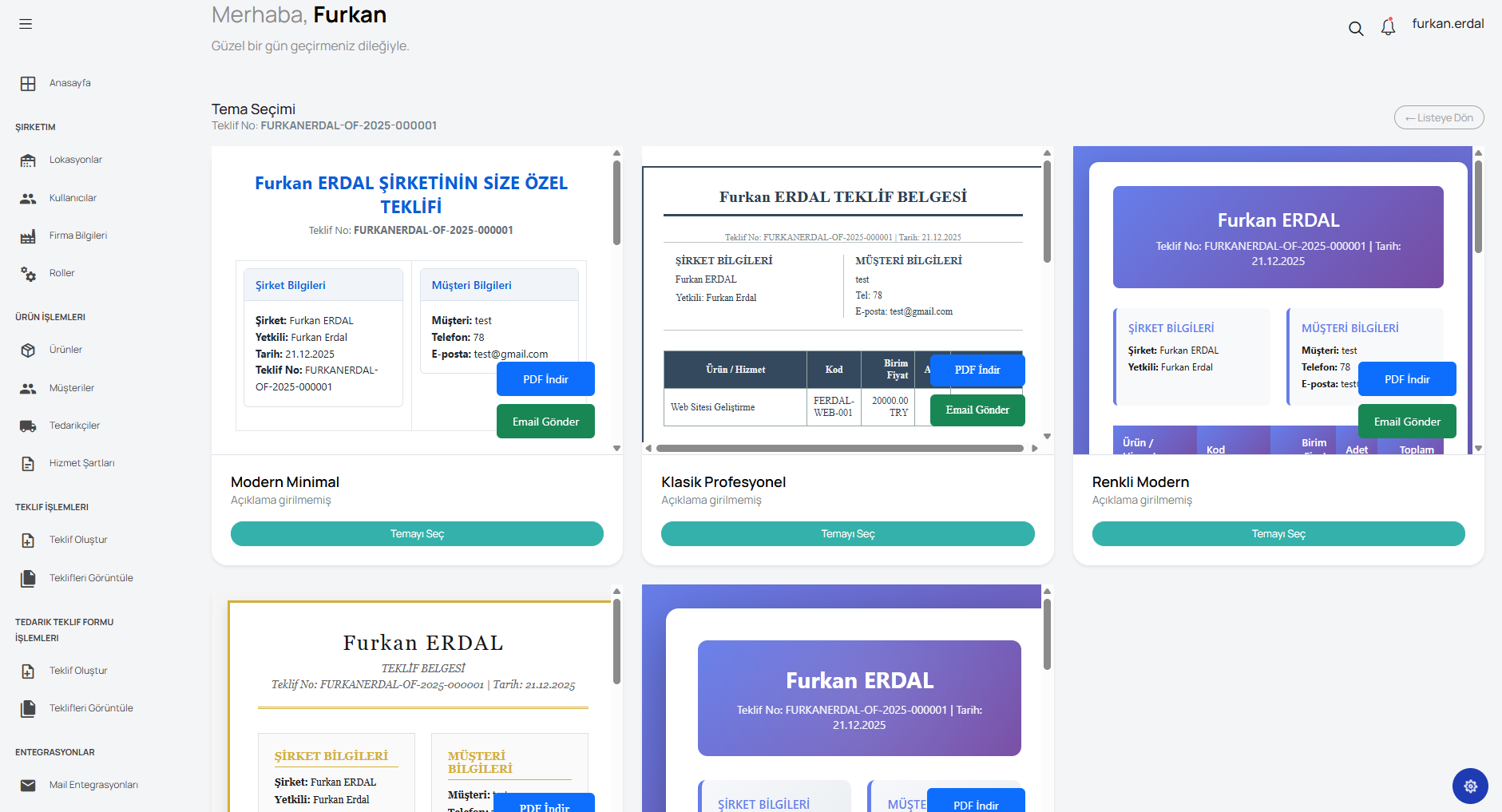Download PDF in Klasik Profesyonel preview
The height and width of the screenshot is (812, 1502).
pyautogui.click(x=977, y=370)
